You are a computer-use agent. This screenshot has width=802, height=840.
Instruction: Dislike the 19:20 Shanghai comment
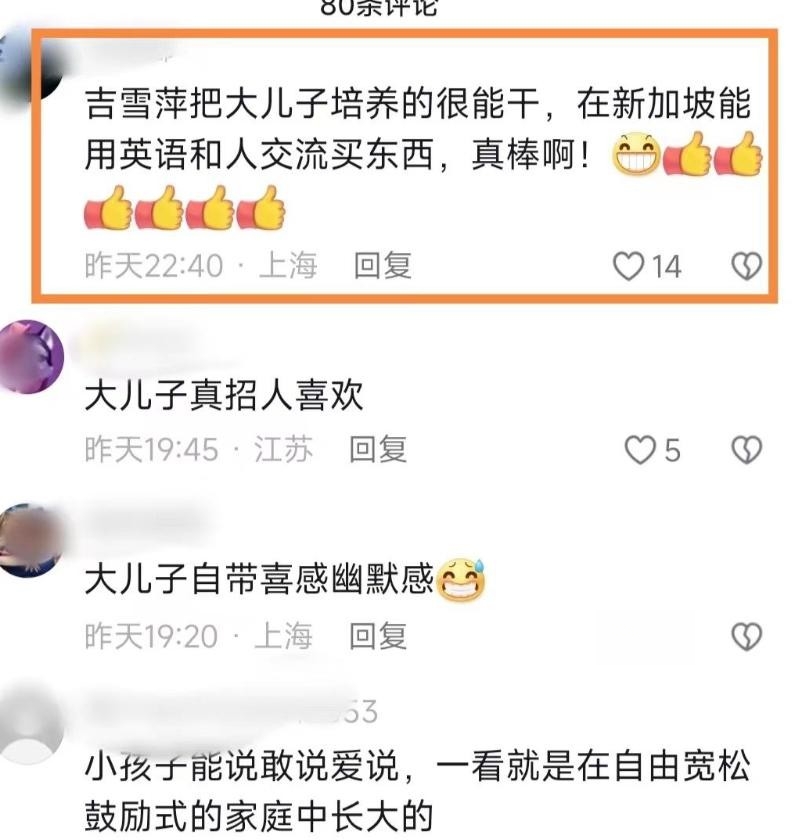[x=746, y=636]
